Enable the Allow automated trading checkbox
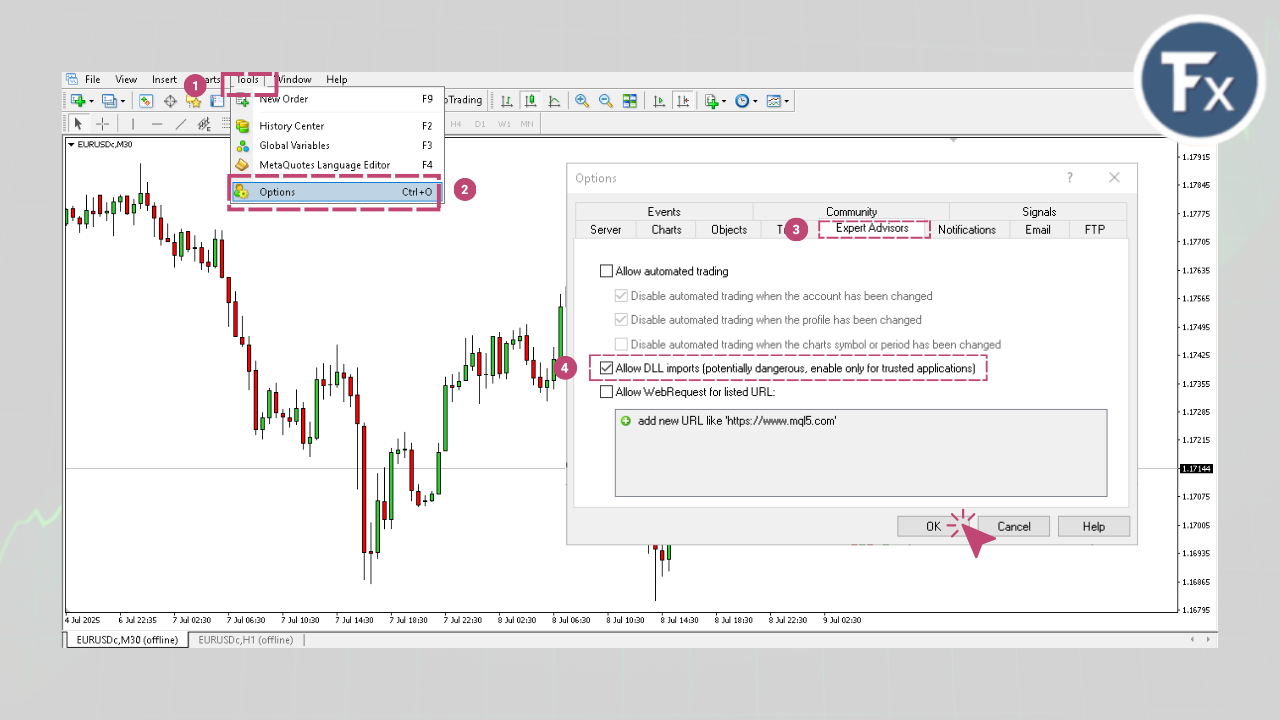The height and width of the screenshot is (720, 1280). tap(606, 271)
